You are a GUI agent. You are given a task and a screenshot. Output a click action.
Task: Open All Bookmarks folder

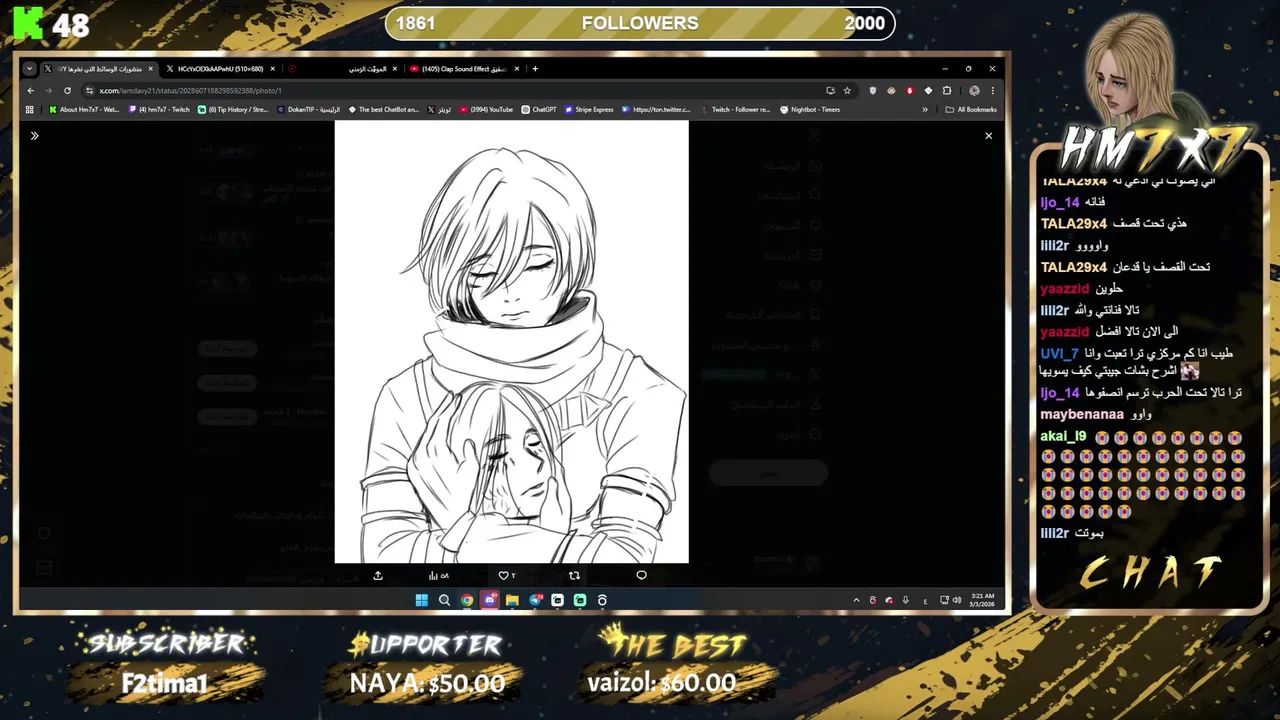(971, 110)
